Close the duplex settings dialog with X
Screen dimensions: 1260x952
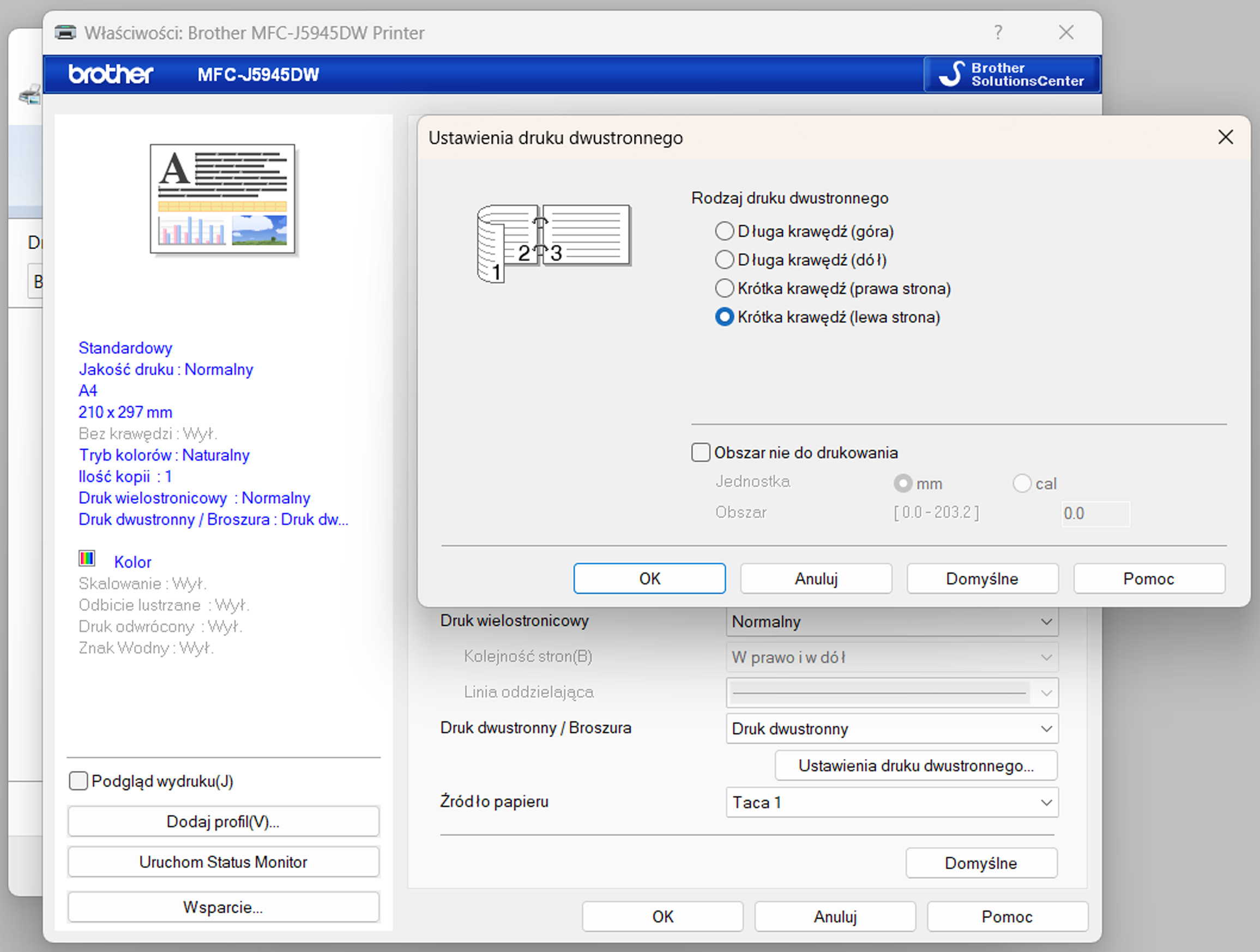click(x=1225, y=137)
